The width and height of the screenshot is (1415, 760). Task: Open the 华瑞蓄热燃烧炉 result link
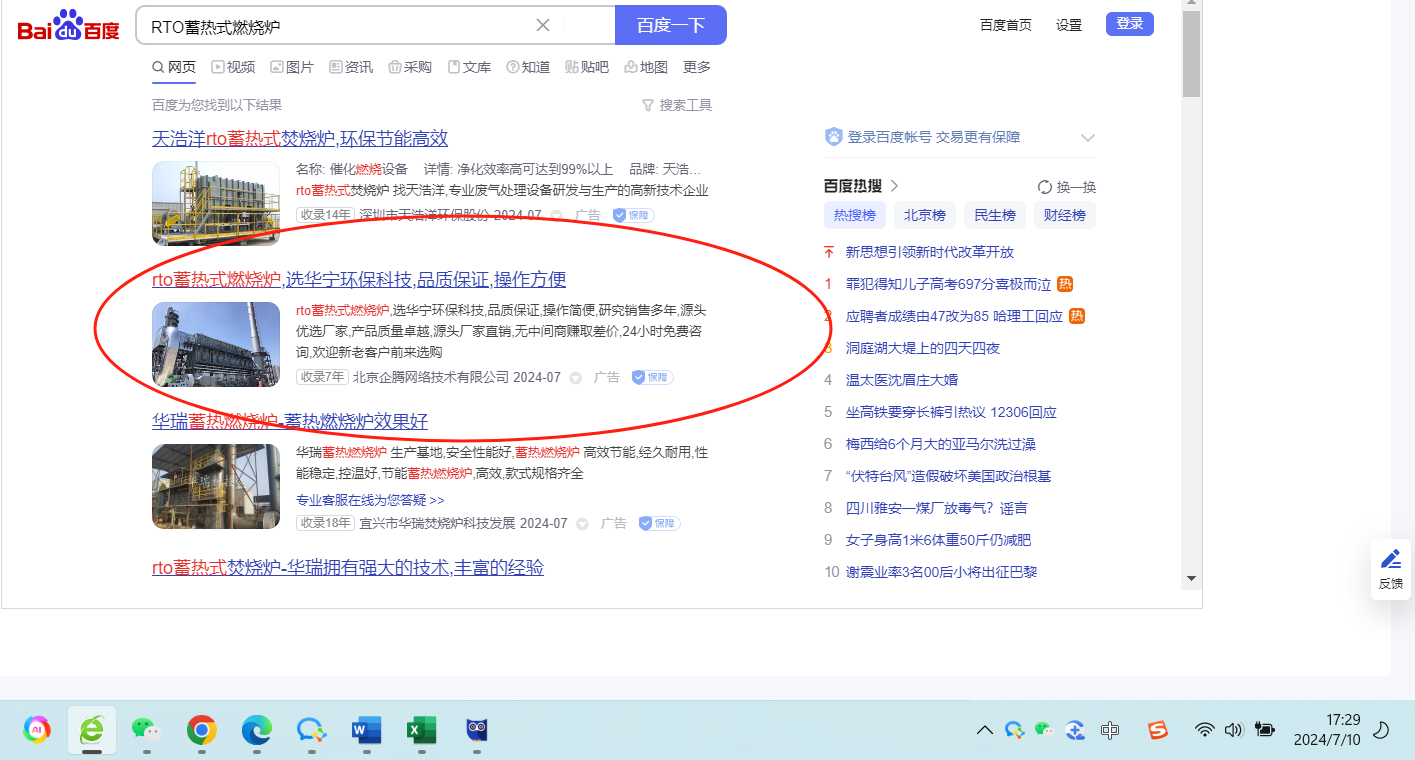(x=290, y=421)
